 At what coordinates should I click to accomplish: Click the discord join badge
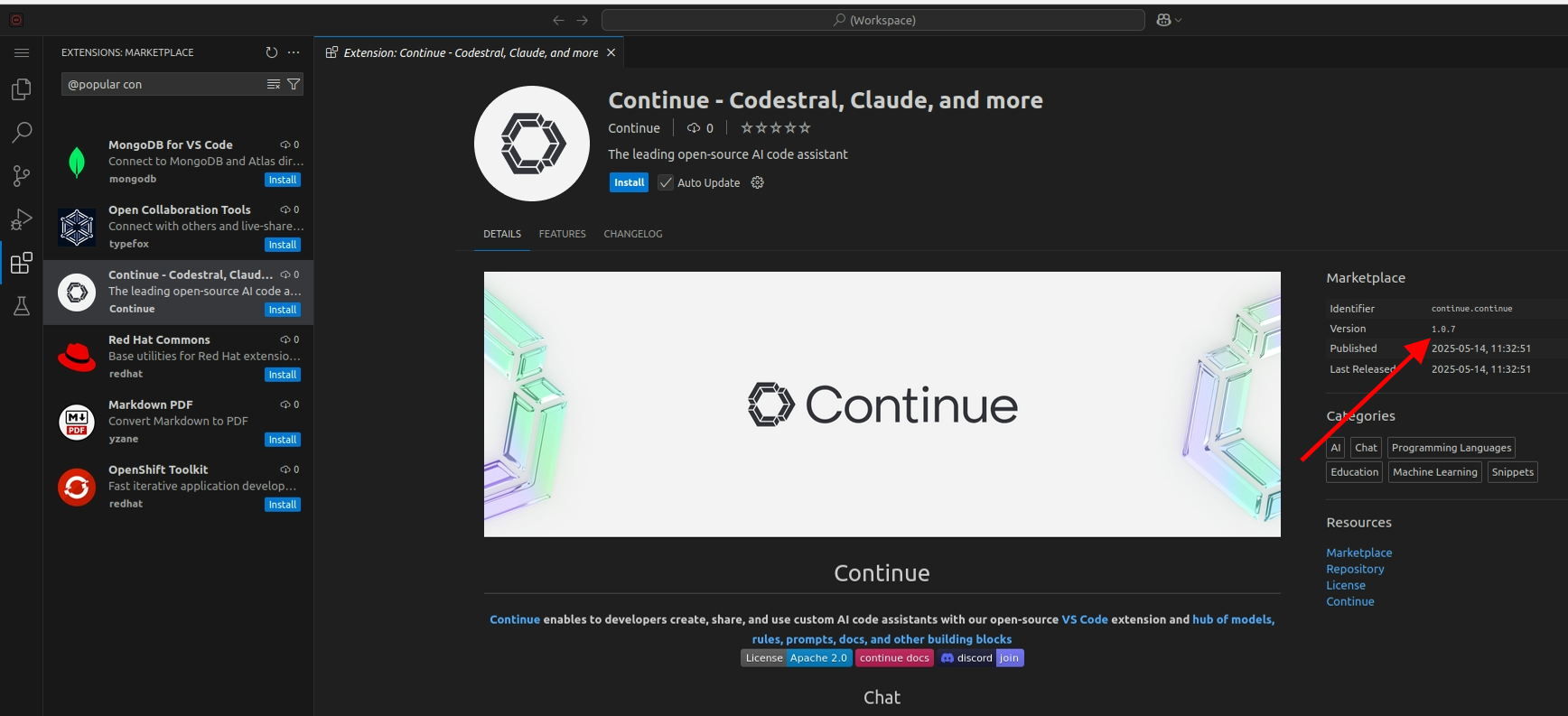click(x=981, y=658)
